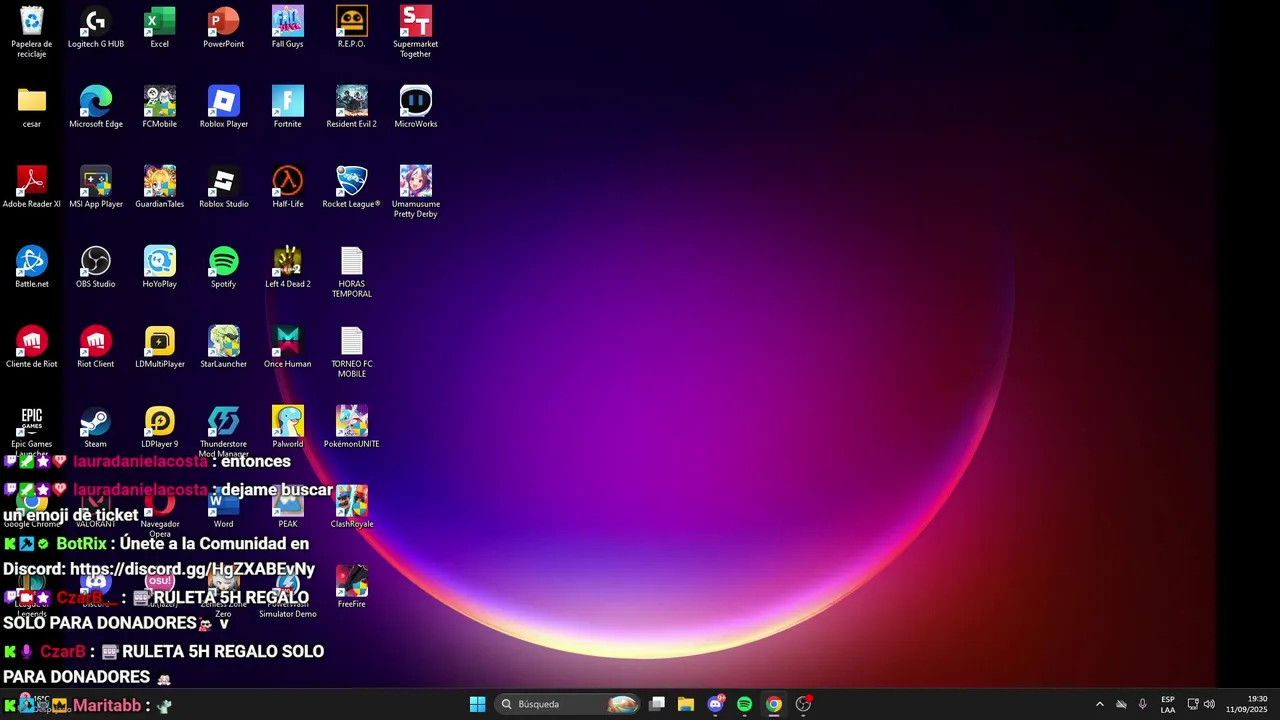Image resolution: width=1280 pixels, height=720 pixels.
Task: Select the Fortnite desktop icon
Action: [x=288, y=108]
